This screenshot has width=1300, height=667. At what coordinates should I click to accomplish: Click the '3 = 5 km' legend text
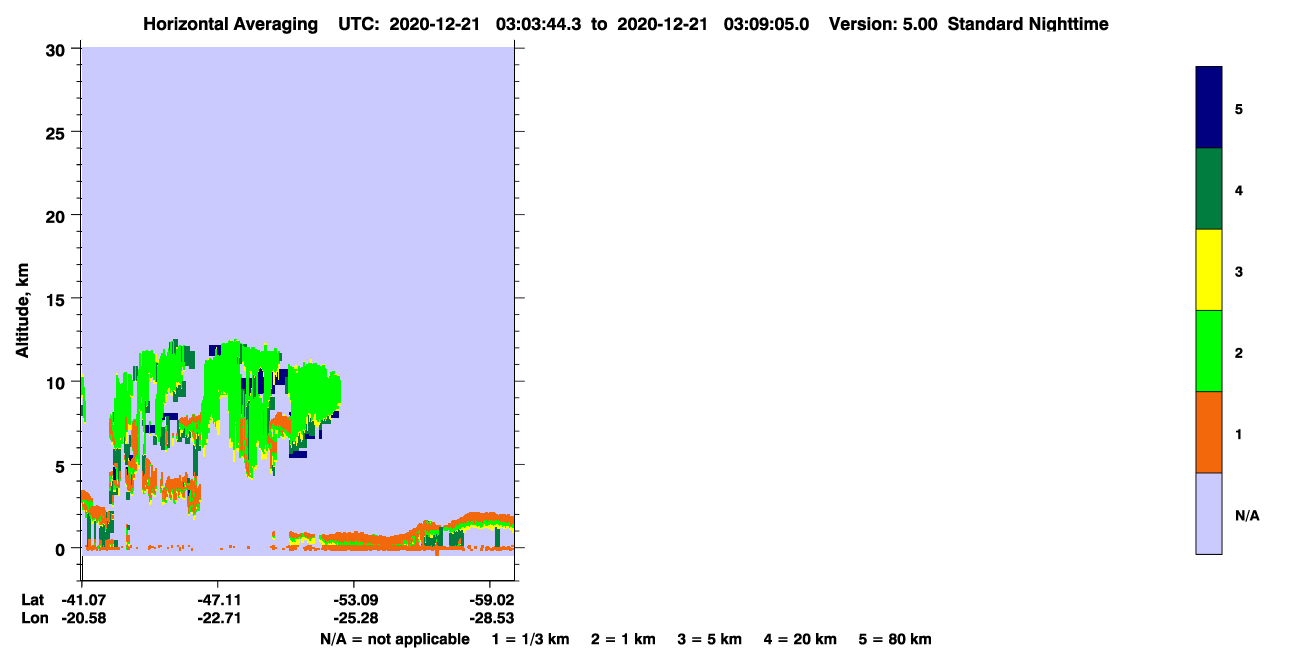pos(710,639)
